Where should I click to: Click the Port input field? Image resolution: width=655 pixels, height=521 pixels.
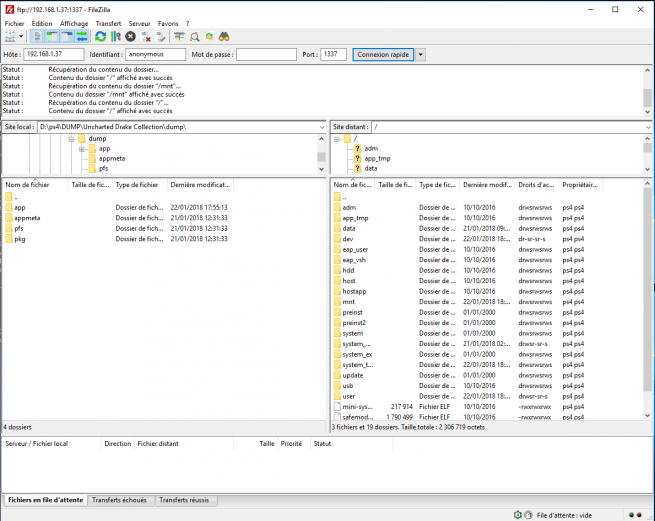(x=333, y=54)
